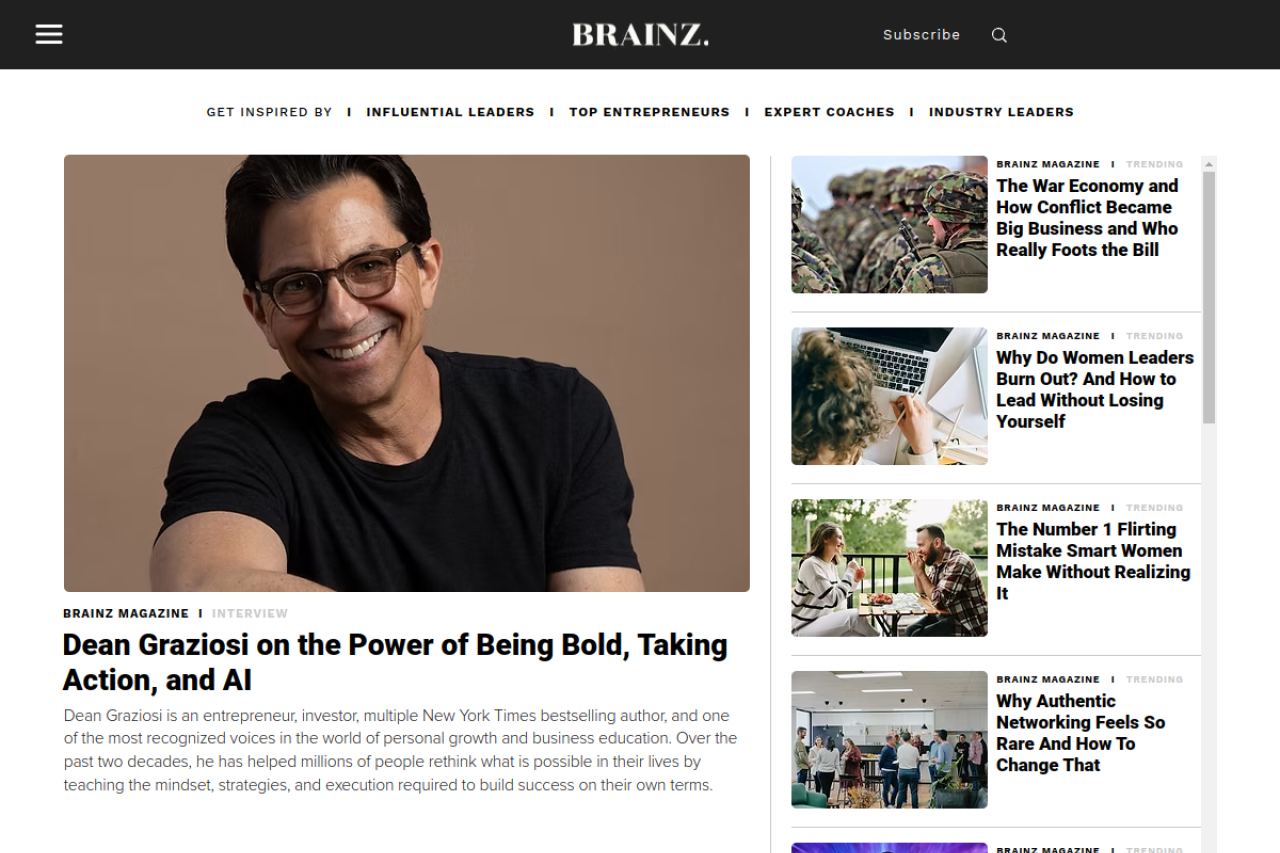Click the Get Inspired By label
The width and height of the screenshot is (1280, 853).
coord(269,112)
